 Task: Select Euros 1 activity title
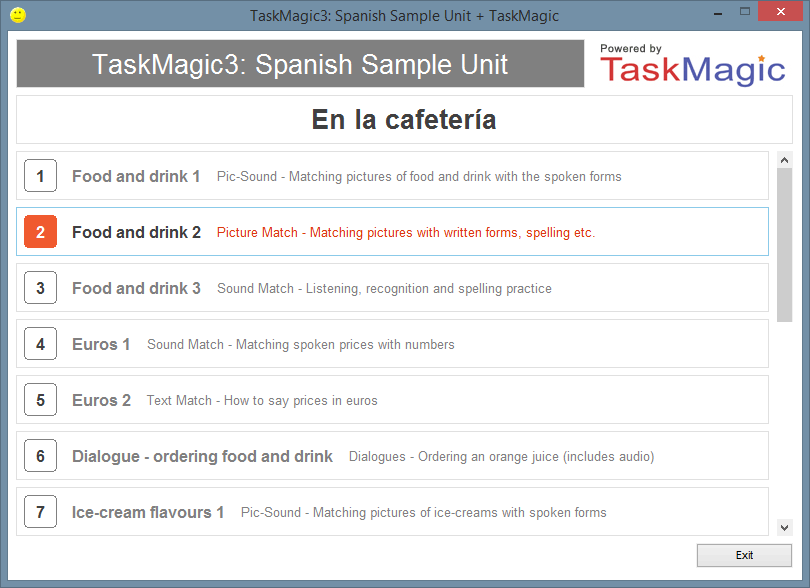101,344
